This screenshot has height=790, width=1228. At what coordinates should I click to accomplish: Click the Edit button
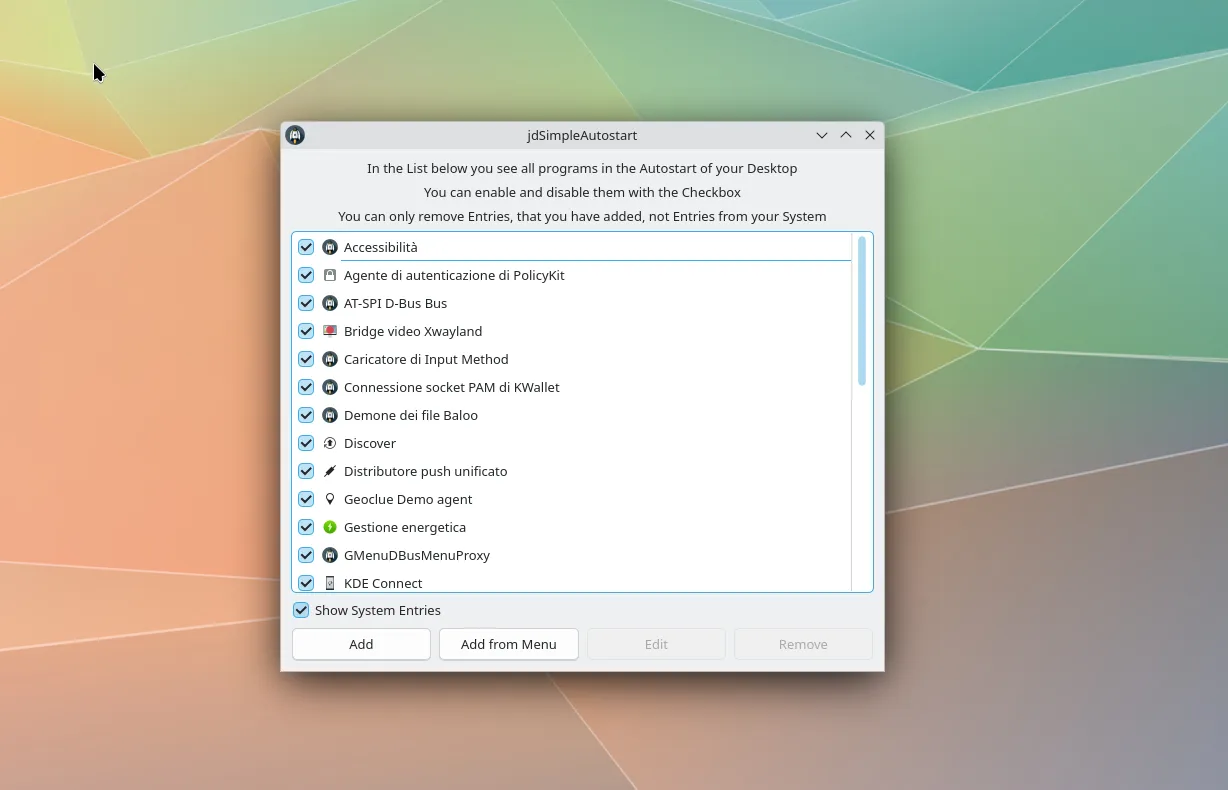click(655, 644)
